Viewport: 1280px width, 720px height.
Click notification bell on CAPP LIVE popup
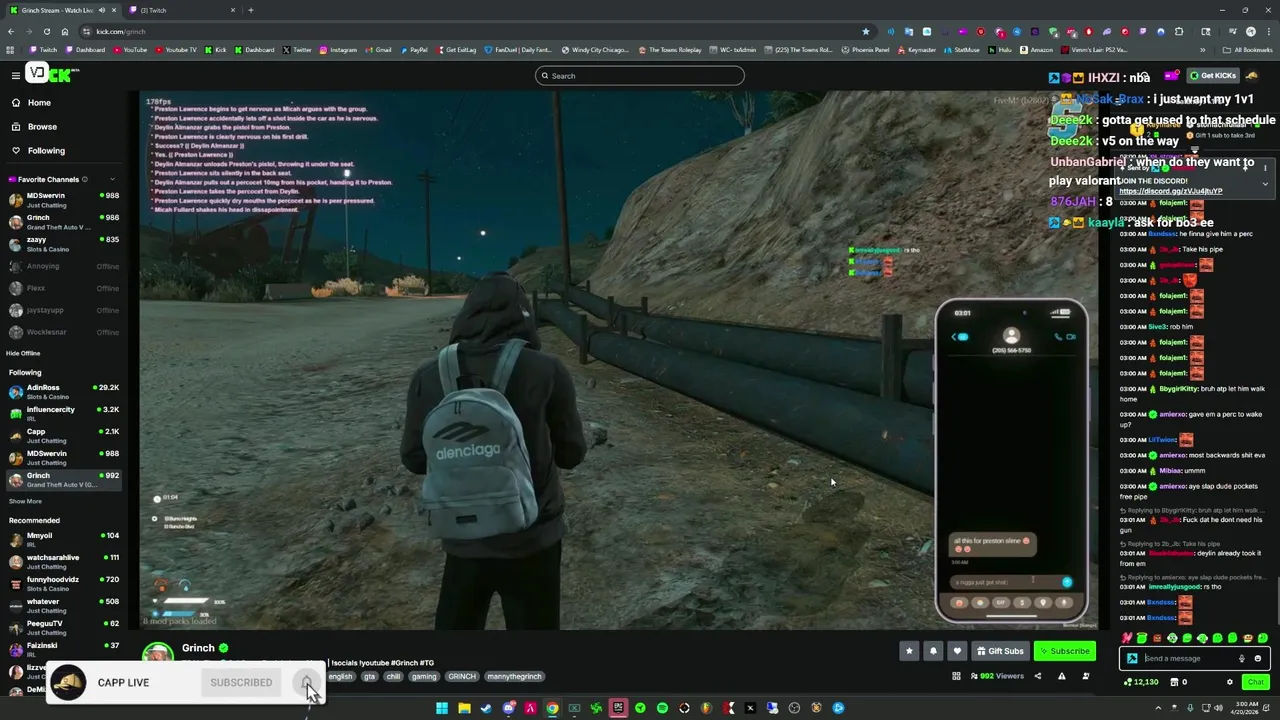click(306, 682)
